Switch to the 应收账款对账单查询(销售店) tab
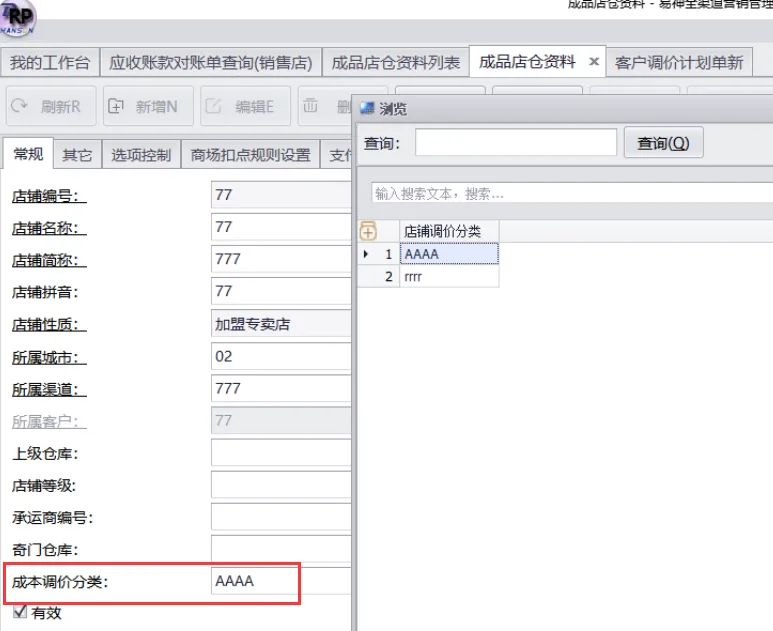The height and width of the screenshot is (631, 773). [x=210, y=62]
